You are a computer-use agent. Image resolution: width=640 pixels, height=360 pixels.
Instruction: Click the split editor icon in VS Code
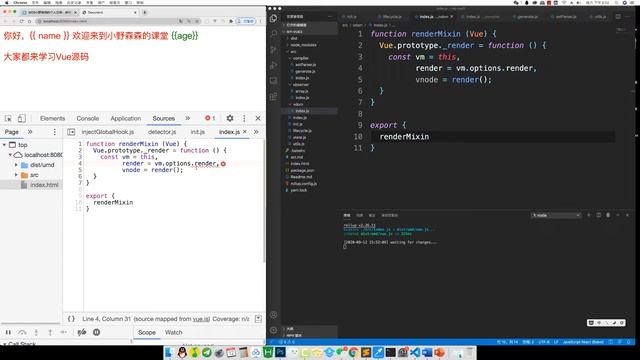(618, 17)
